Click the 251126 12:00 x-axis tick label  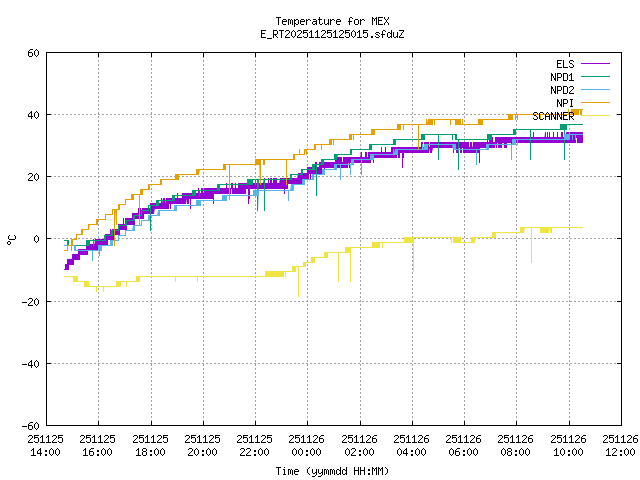pyautogui.click(x=620, y=445)
